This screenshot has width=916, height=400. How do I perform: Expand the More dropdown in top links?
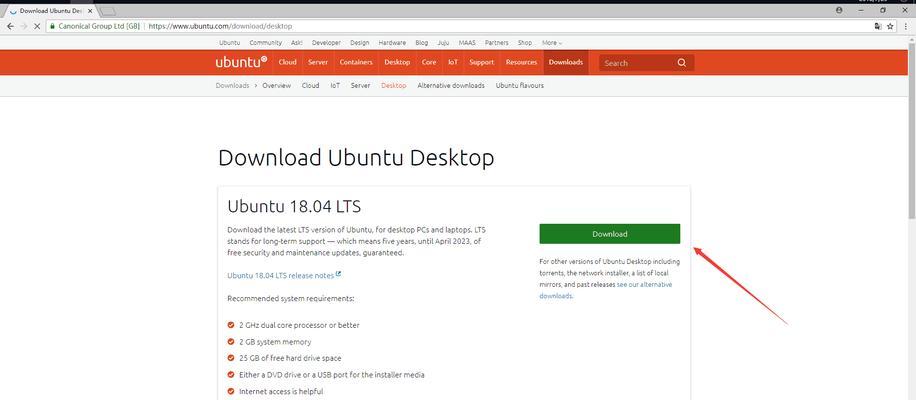click(x=551, y=43)
